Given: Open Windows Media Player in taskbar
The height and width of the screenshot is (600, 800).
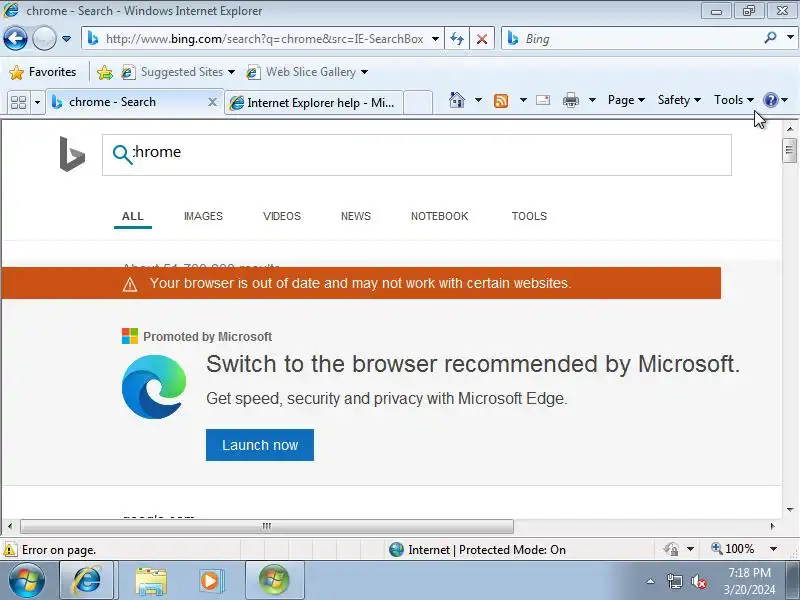Looking at the screenshot, I should [210, 581].
